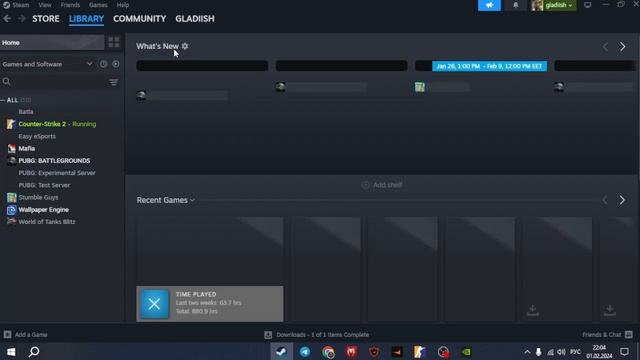Open Windows notification center
The width and height of the screenshot is (640, 360).
pos(624,352)
